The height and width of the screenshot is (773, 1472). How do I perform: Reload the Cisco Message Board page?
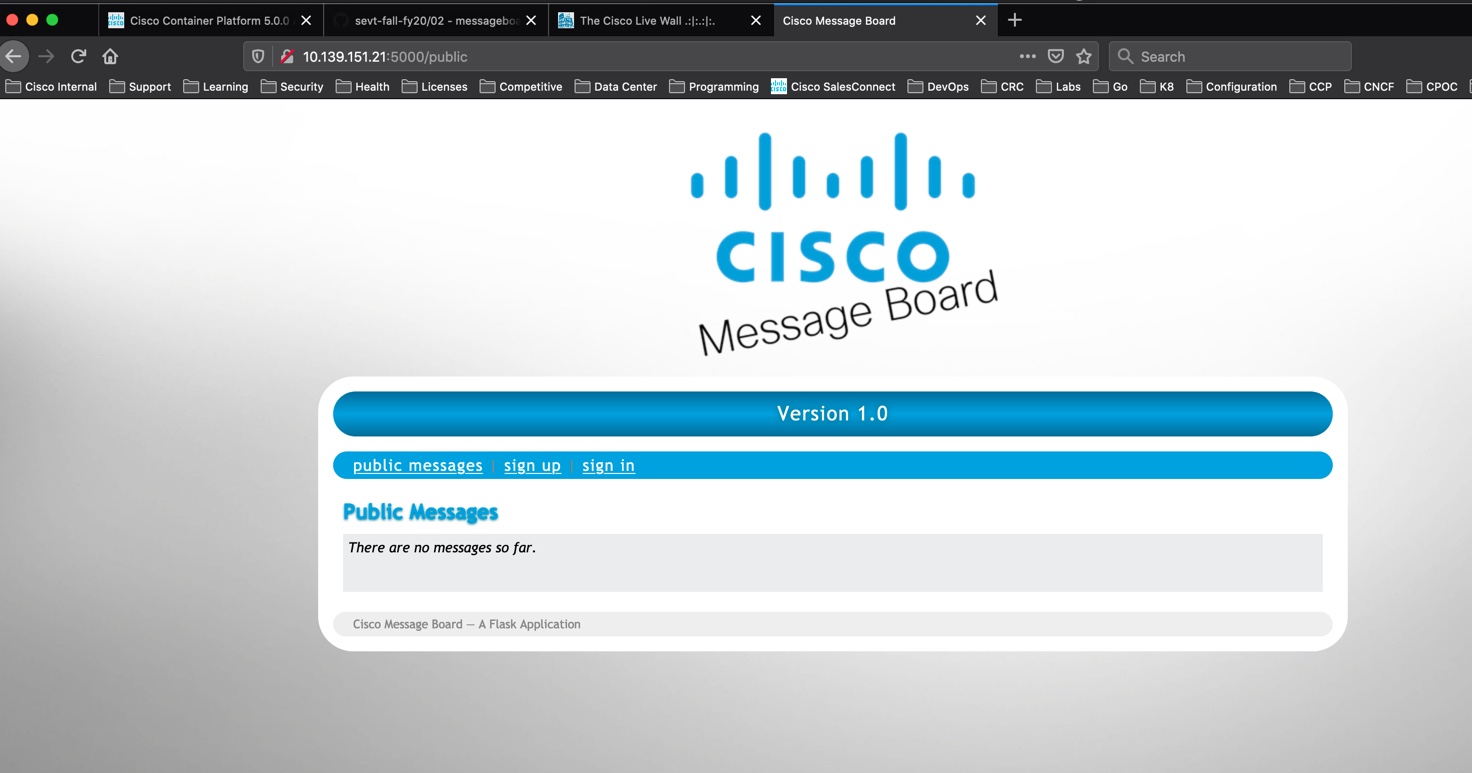pos(79,57)
